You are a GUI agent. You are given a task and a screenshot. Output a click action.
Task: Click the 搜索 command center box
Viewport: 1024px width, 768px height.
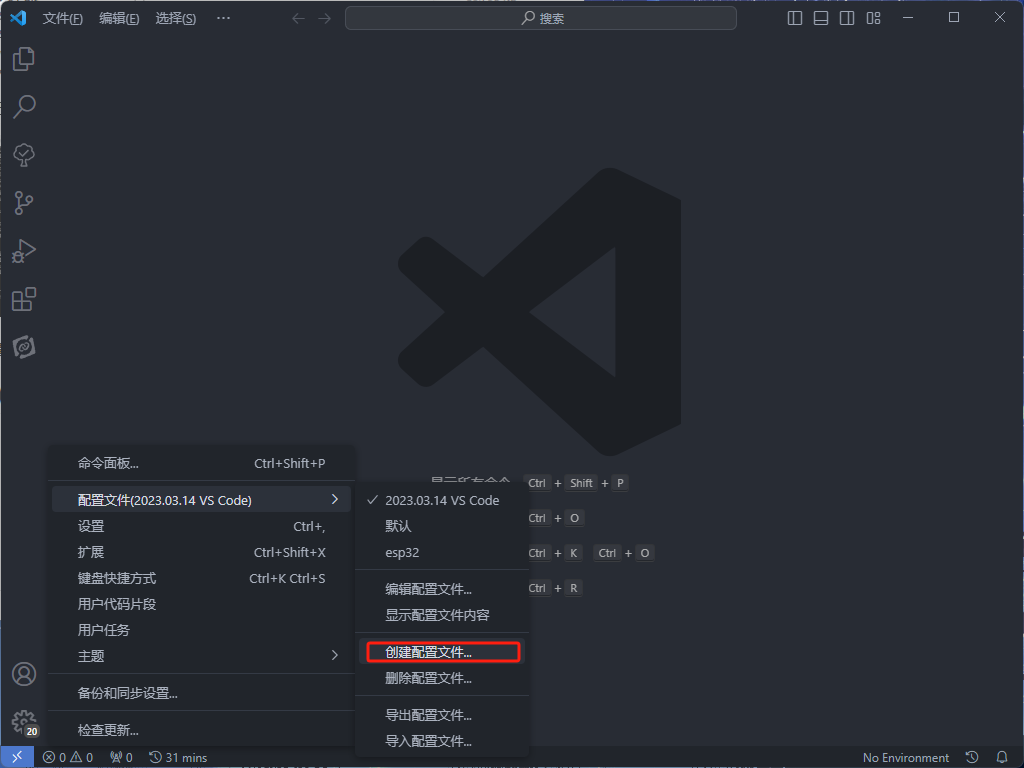coord(541,18)
